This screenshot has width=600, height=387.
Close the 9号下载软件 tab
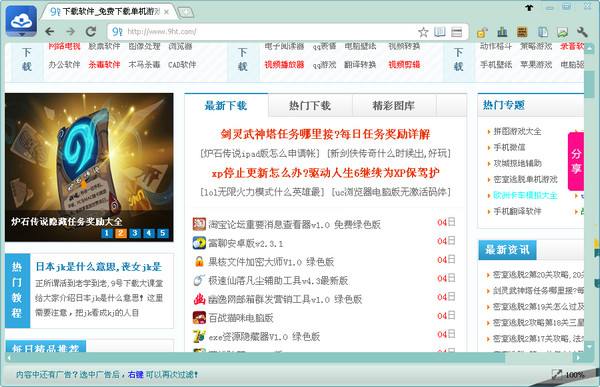click(166, 12)
